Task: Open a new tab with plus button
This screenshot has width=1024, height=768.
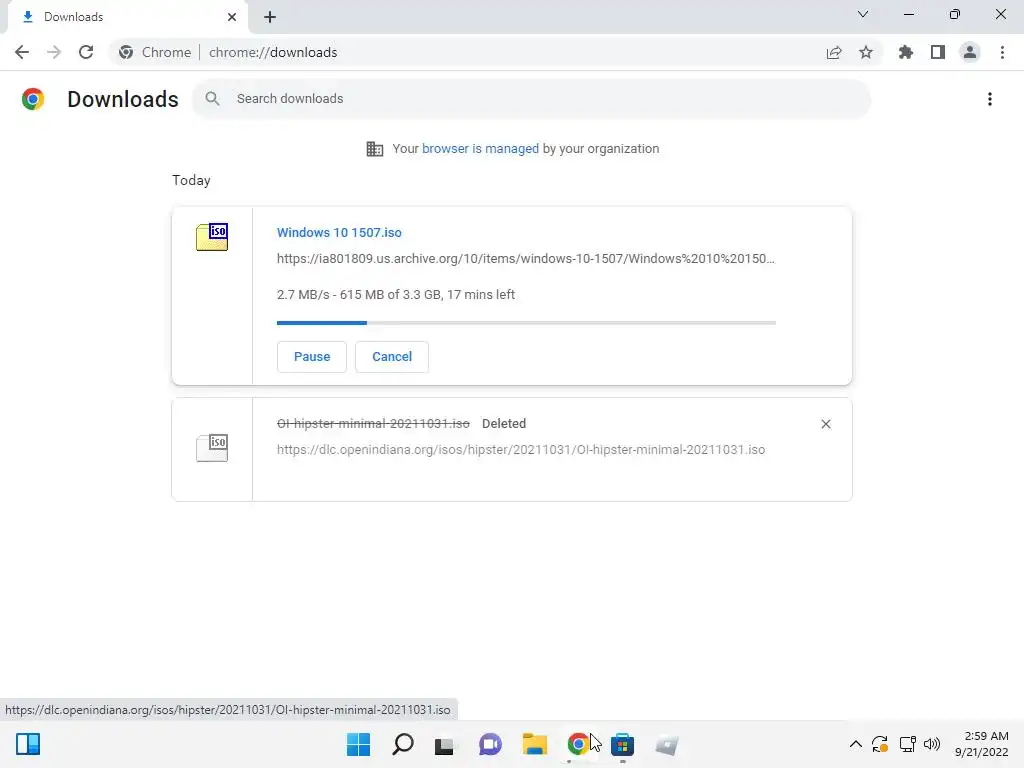Action: coord(270,17)
